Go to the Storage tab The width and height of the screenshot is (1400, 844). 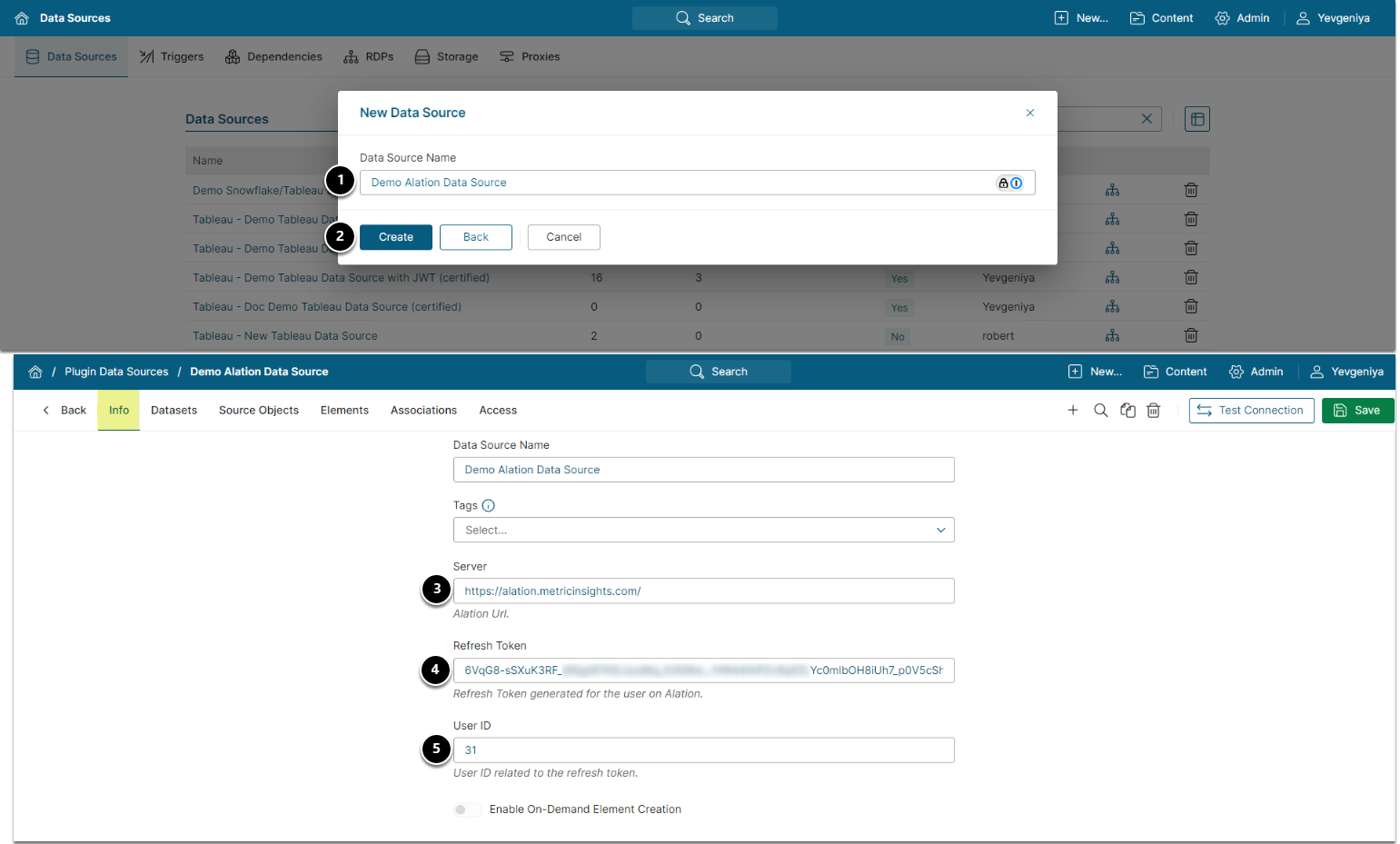tap(446, 56)
